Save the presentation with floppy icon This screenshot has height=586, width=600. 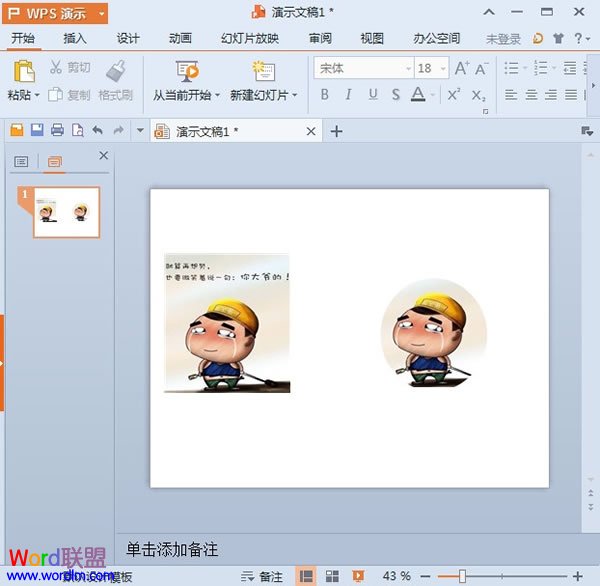pos(37,130)
